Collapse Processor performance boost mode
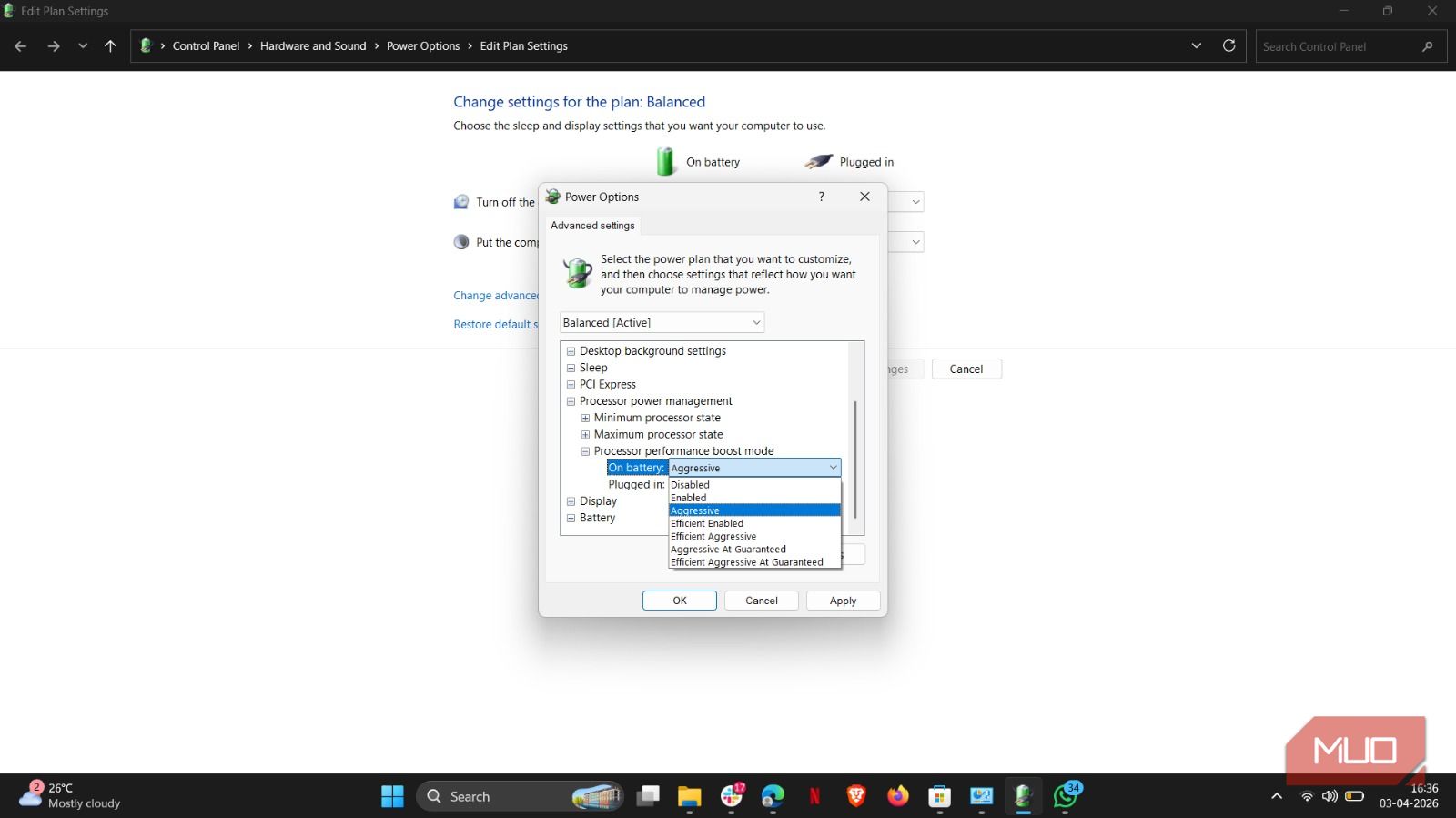Screen dimensions: 1456x818 pyautogui.click(x=585, y=451)
